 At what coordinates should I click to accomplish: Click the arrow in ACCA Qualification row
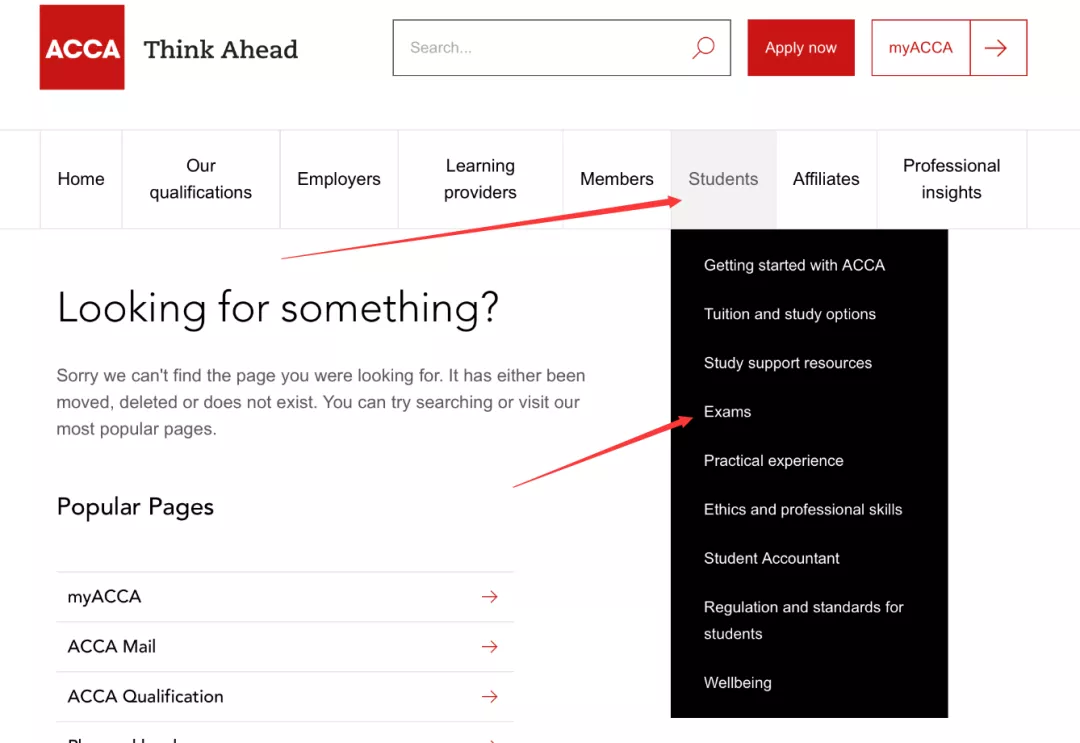(490, 696)
